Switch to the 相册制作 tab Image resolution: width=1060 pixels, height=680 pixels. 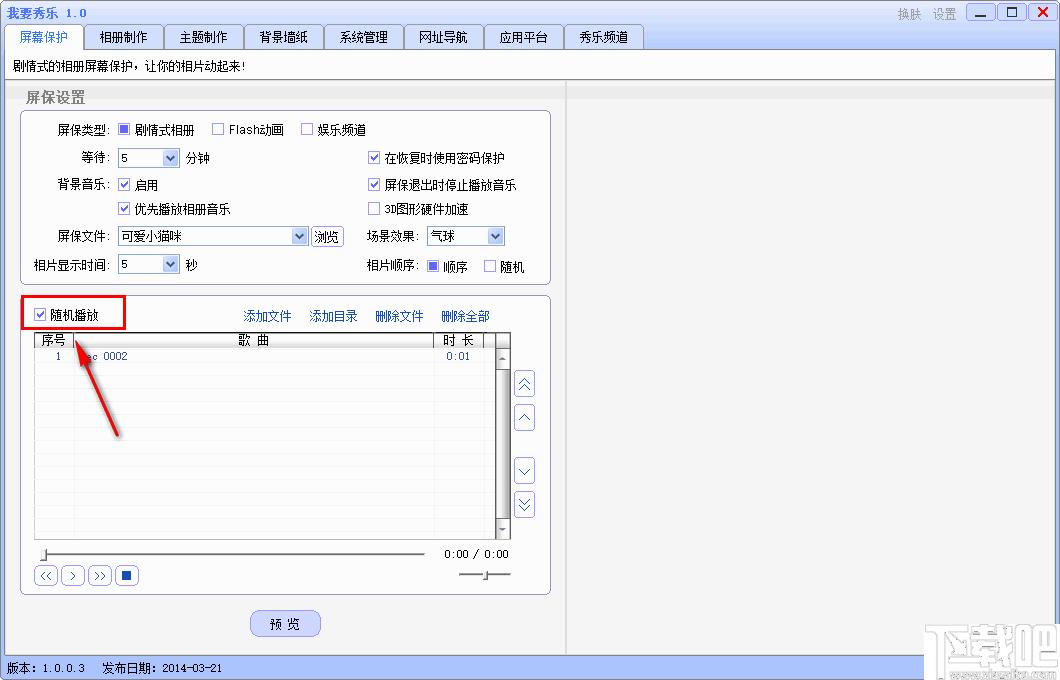(x=123, y=37)
